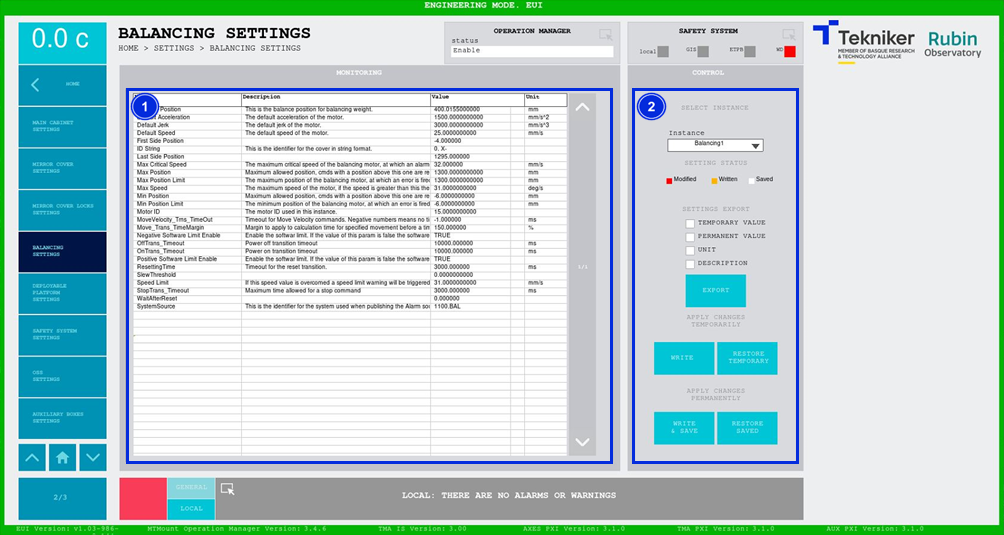Open Deployable Platform Settings menu item
The width and height of the screenshot is (1004, 535).
click(62, 292)
